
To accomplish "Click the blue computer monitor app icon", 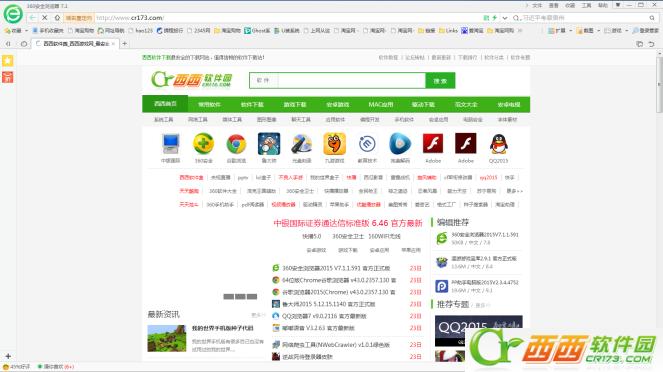I will coord(170,144).
